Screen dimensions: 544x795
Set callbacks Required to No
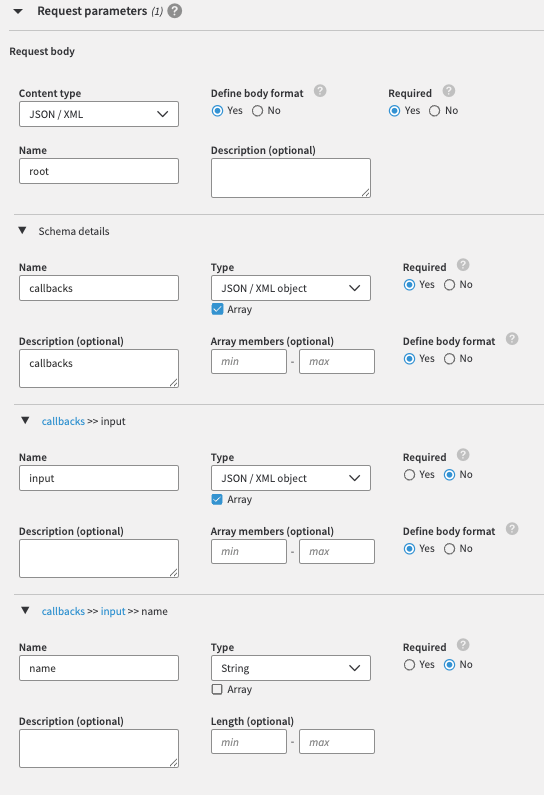point(449,285)
